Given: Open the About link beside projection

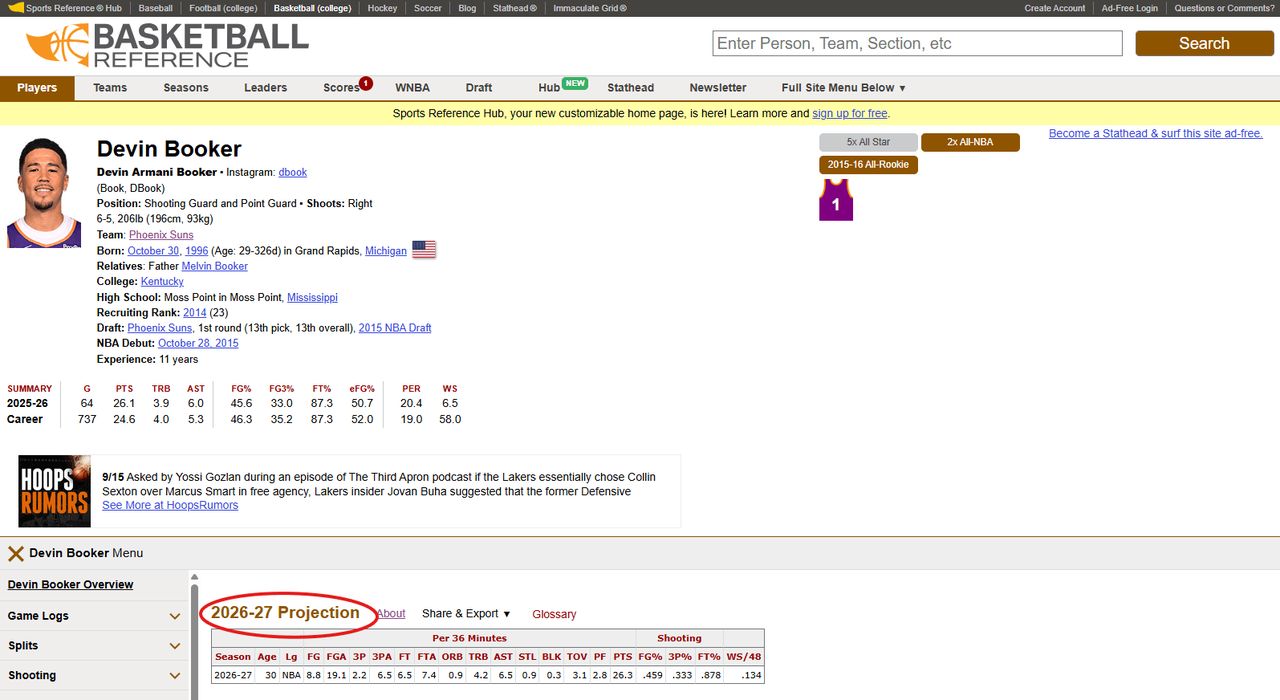Looking at the screenshot, I should pos(390,614).
